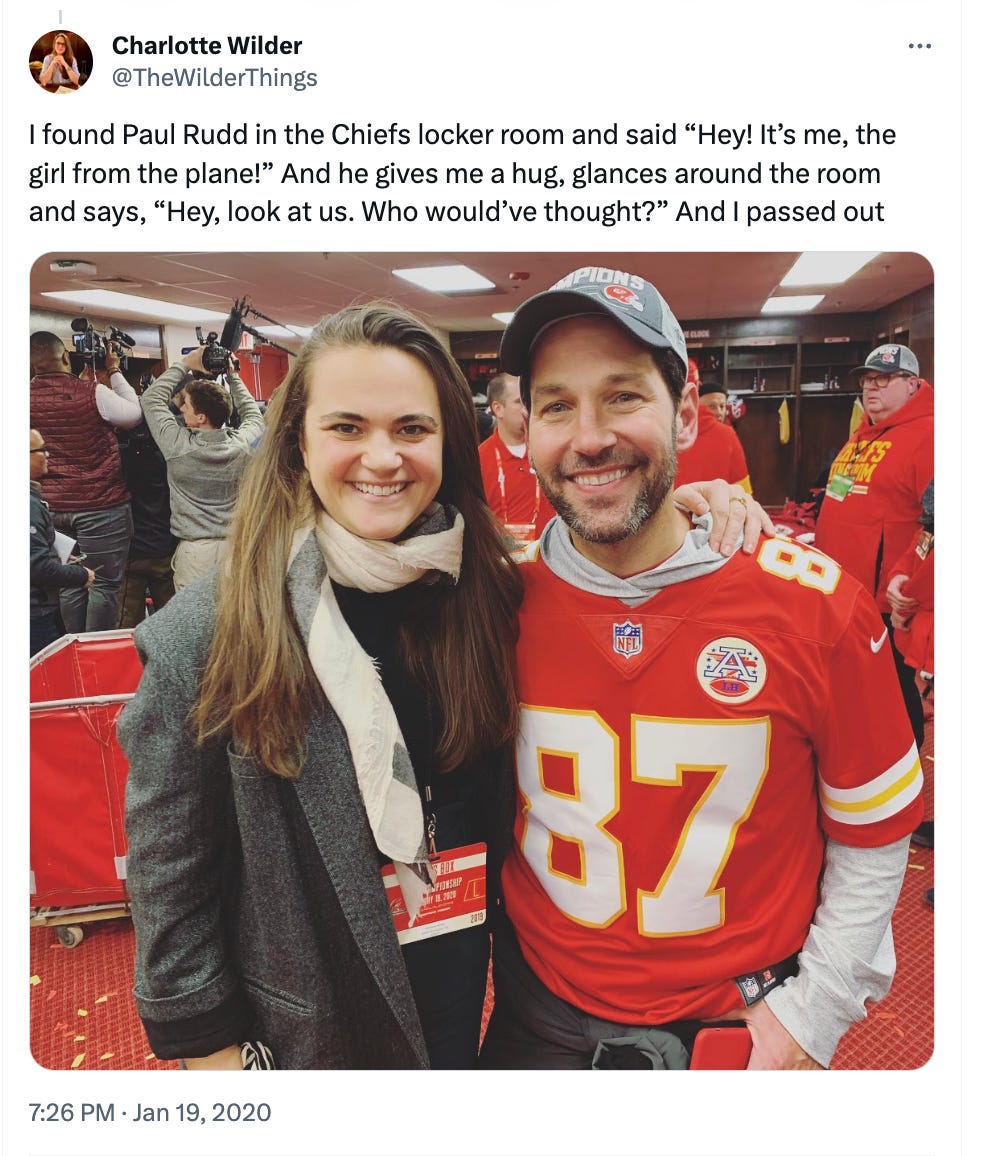
Task: Select the tweet text mentioning Paul Rudd
Action: coord(462,173)
